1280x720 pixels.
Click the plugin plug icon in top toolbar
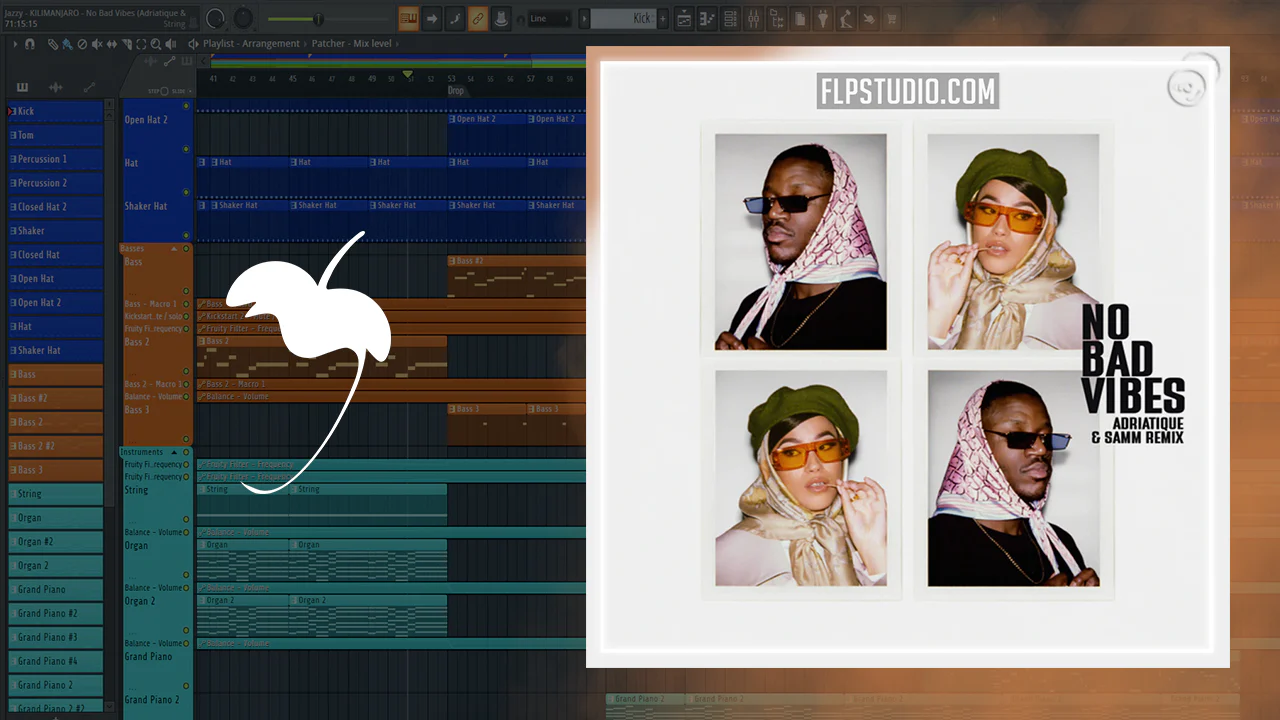(823, 18)
